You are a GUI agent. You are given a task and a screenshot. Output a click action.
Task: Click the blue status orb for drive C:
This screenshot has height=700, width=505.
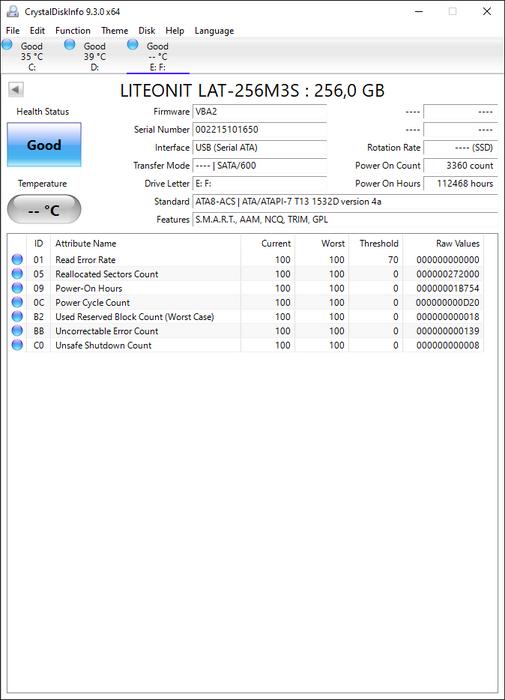pos(7,44)
